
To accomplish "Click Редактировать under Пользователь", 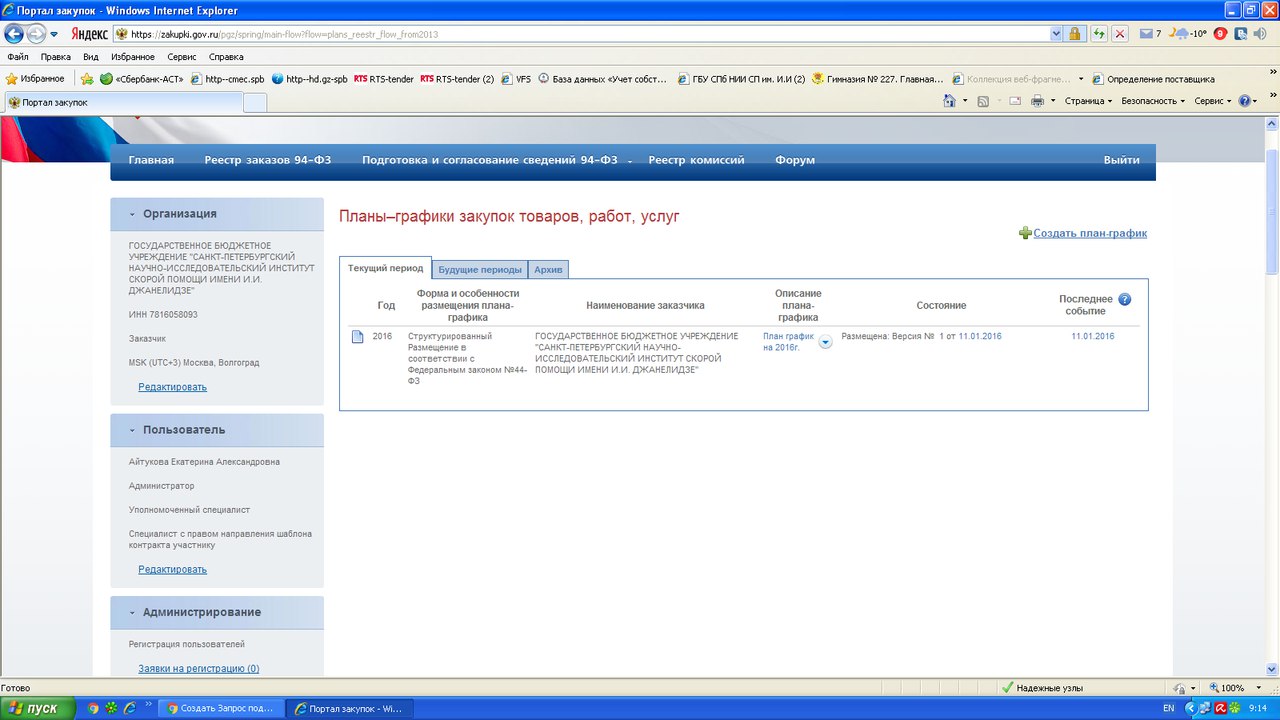I will pyautogui.click(x=173, y=569).
